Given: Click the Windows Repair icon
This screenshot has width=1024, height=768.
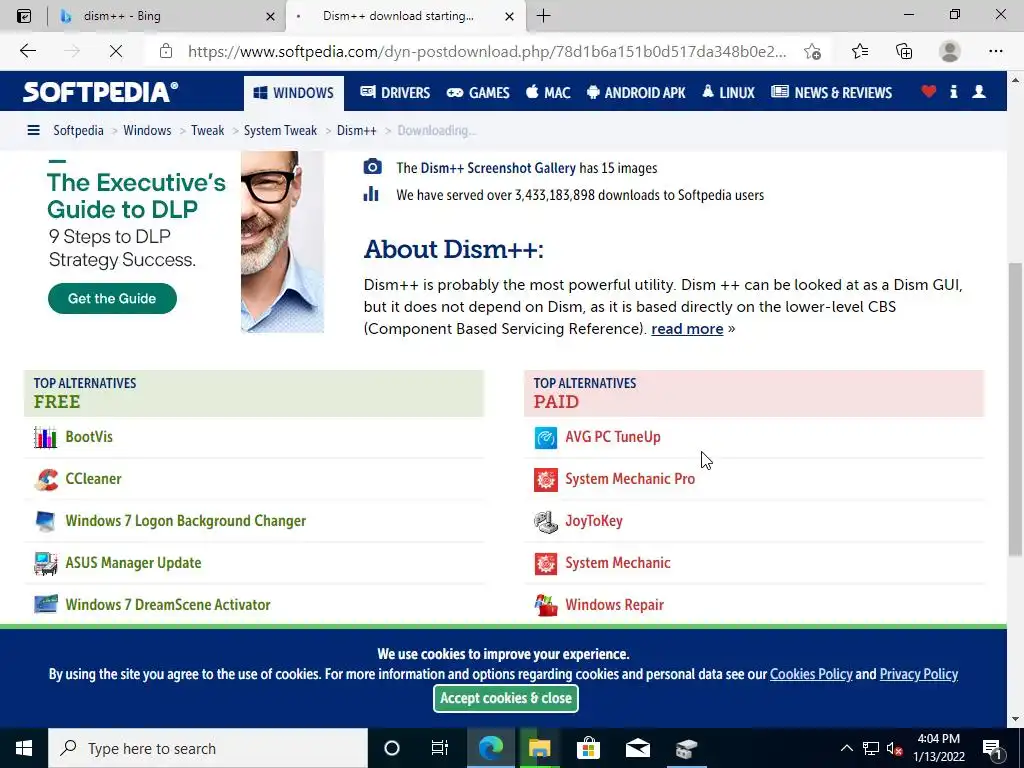Looking at the screenshot, I should coord(546,605).
